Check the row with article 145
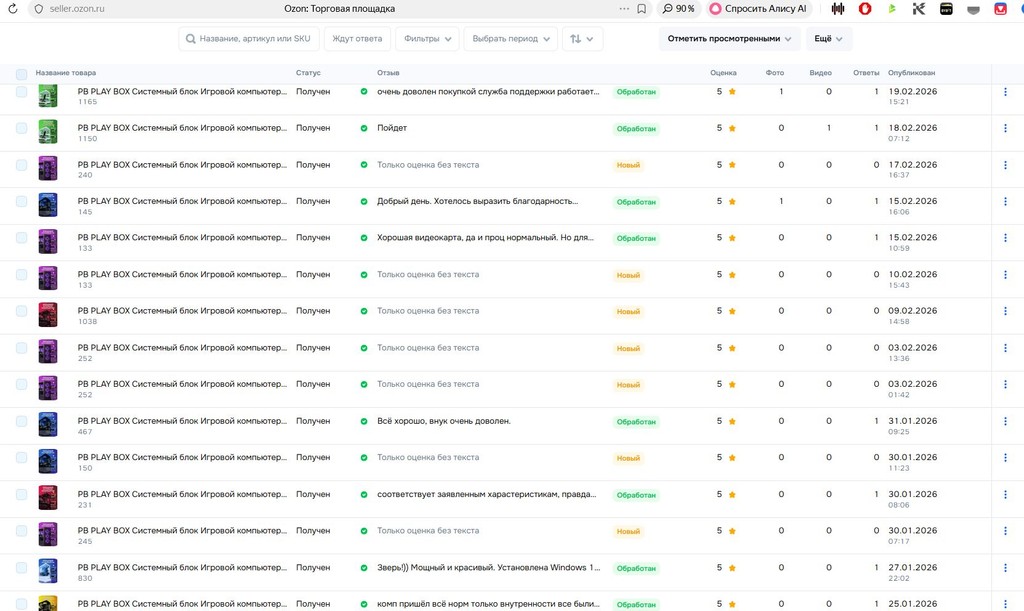The height and width of the screenshot is (611, 1024). tap(22, 202)
